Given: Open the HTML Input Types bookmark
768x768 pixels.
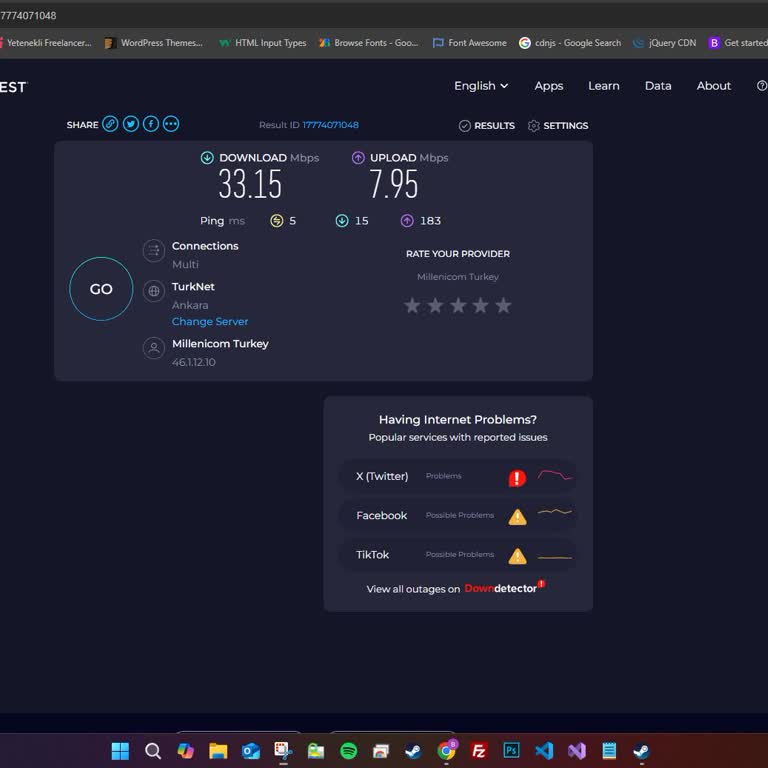Looking at the screenshot, I should coord(263,43).
